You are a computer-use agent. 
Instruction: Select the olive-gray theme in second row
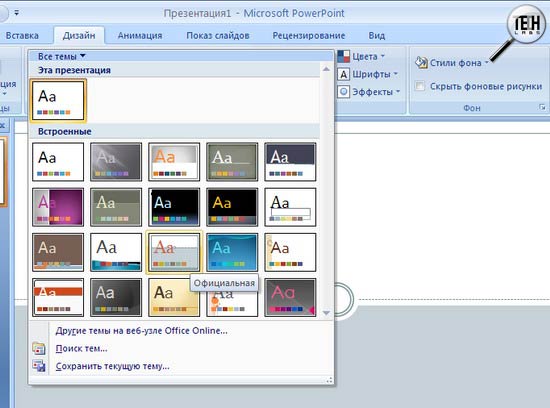point(116,207)
